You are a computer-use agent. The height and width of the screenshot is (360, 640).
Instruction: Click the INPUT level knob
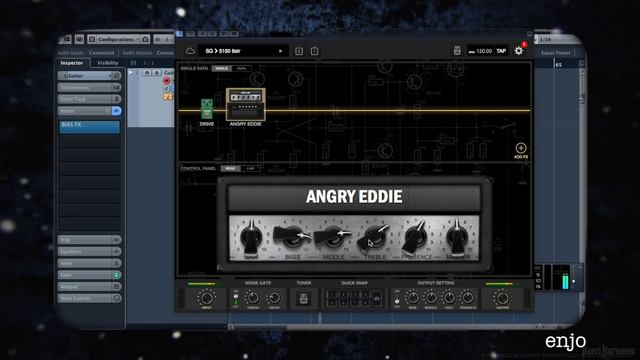(207, 298)
